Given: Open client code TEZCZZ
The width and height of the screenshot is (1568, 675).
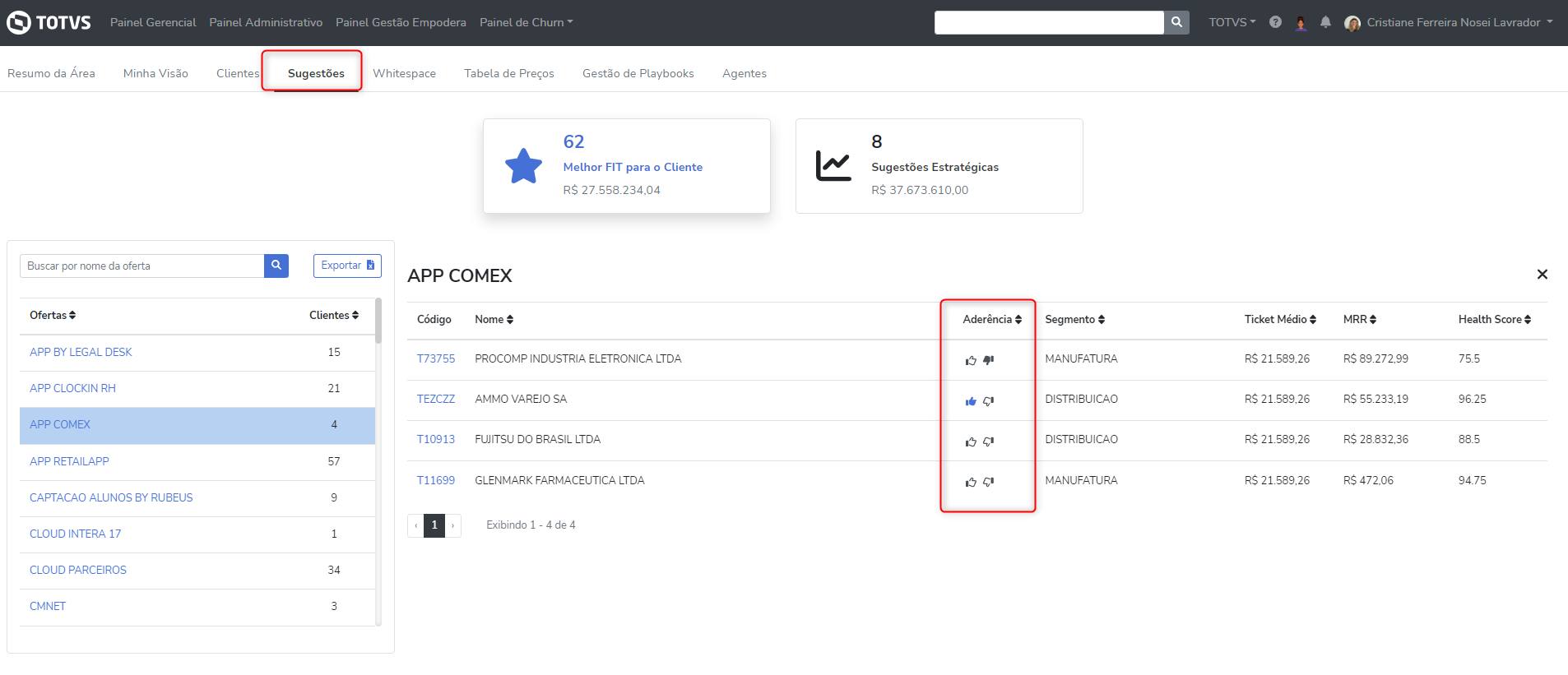Looking at the screenshot, I should (436, 399).
